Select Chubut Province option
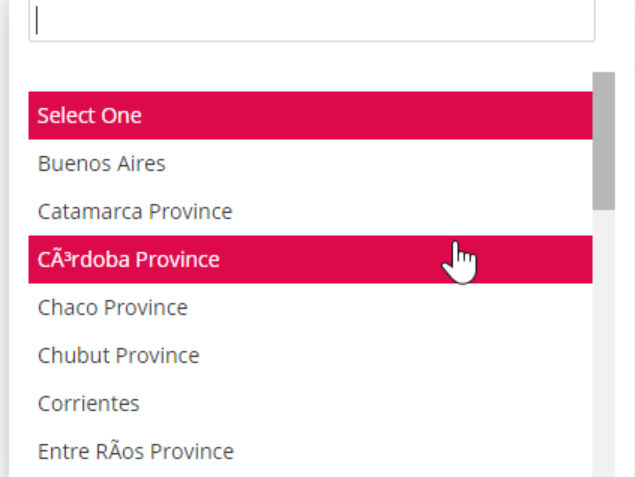Image resolution: width=636 pixels, height=477 pixels. click(310, 355)
